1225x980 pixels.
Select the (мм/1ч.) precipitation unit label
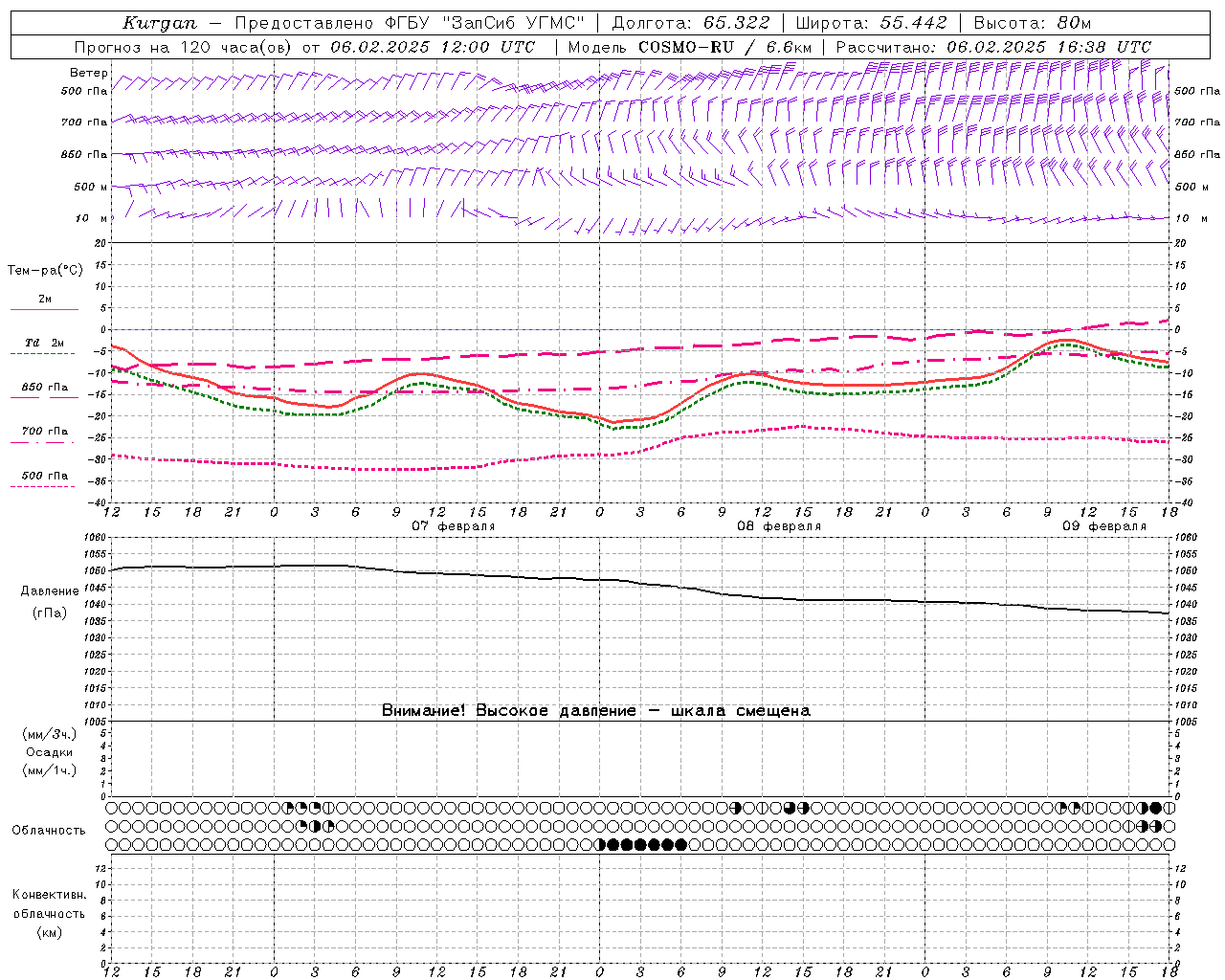pos(50,770)
